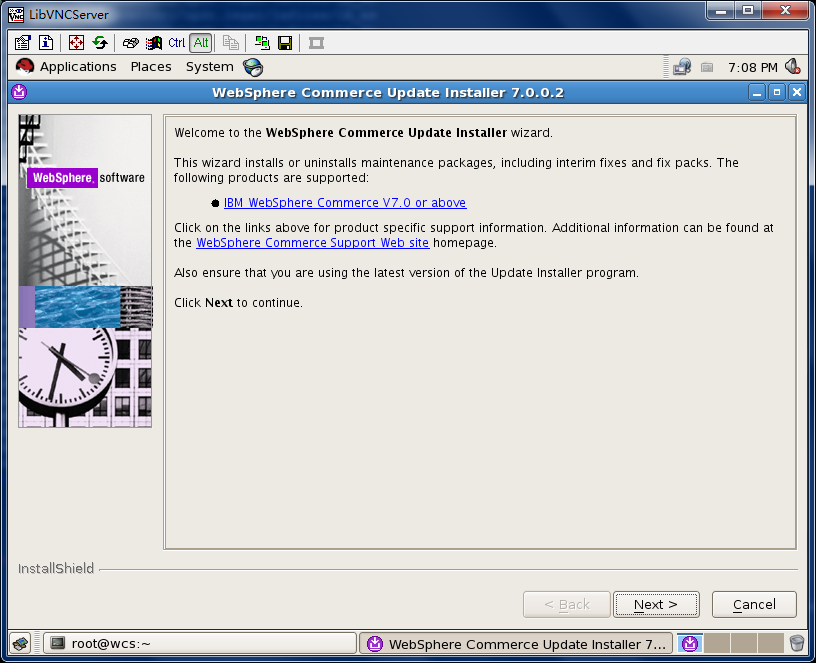Close the WebSphere installer window
The height and width of the screenshot is (663, 816).
click(797, 93)
